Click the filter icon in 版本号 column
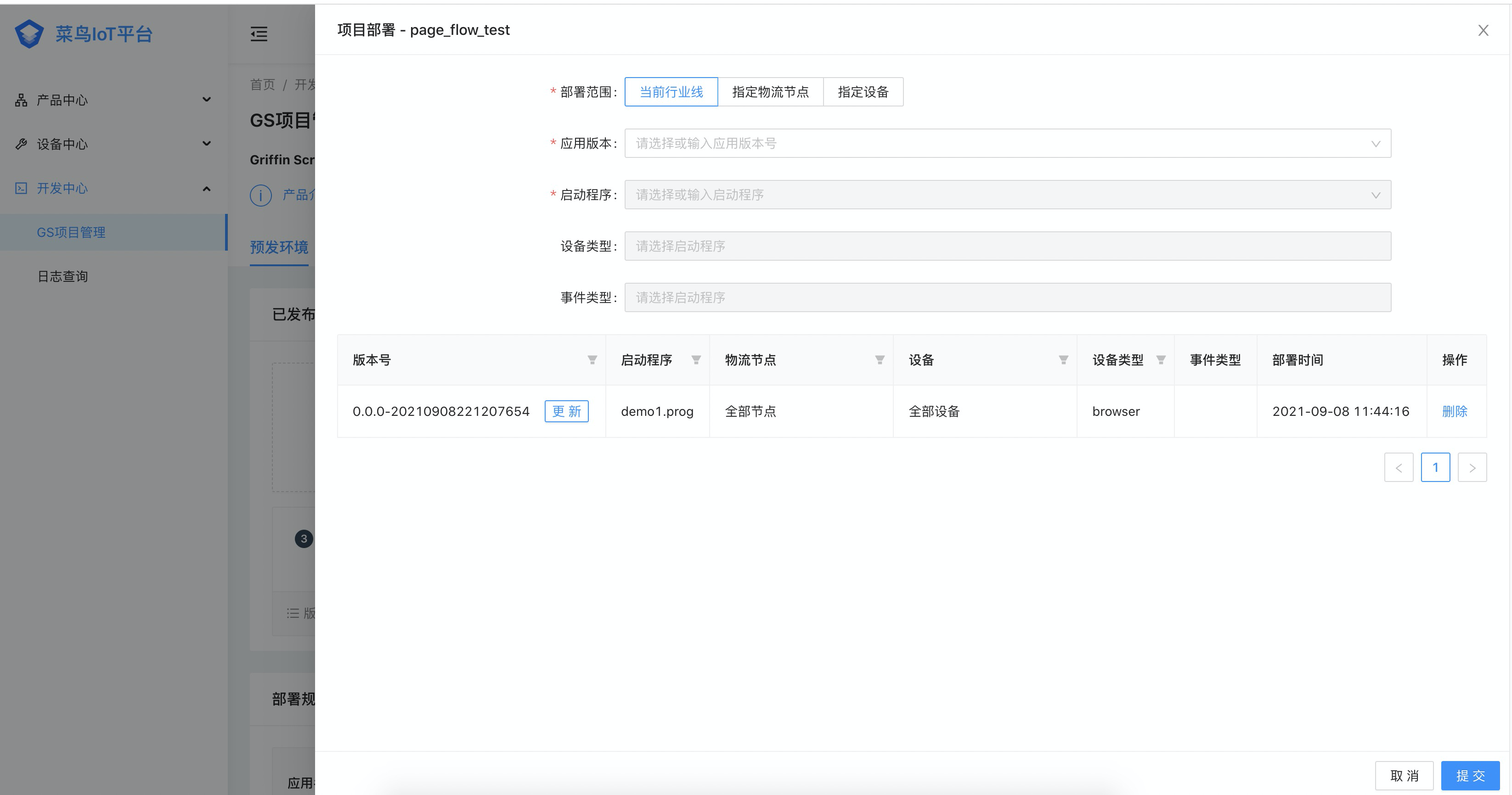 pyautogui.click(x=592, y=360)
